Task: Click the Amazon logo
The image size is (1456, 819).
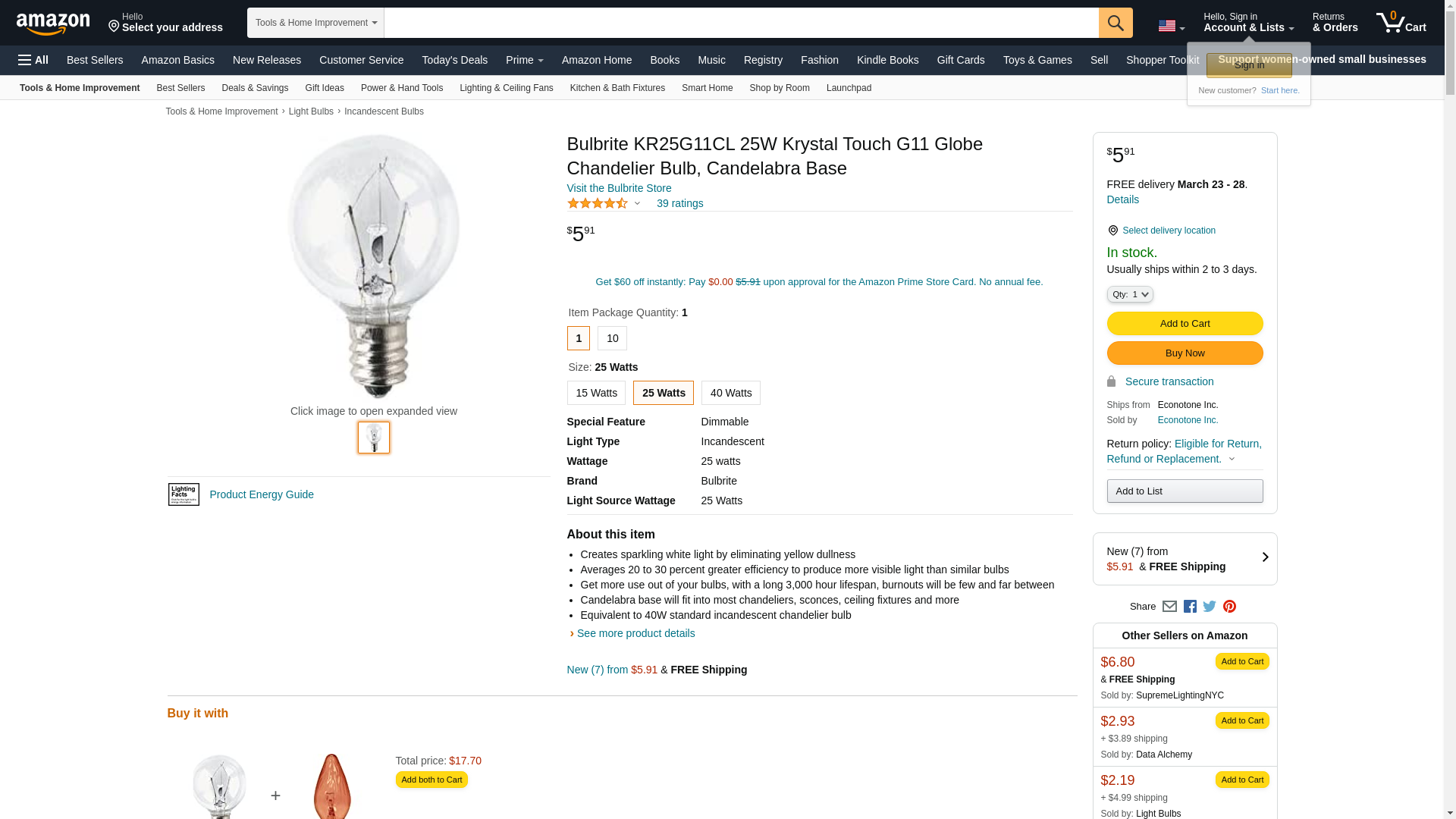Action: tap(53, 24)
